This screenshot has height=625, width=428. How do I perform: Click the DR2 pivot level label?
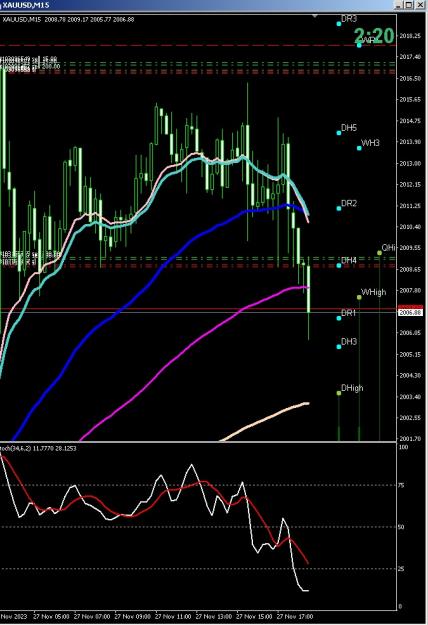tap(349, 204)
